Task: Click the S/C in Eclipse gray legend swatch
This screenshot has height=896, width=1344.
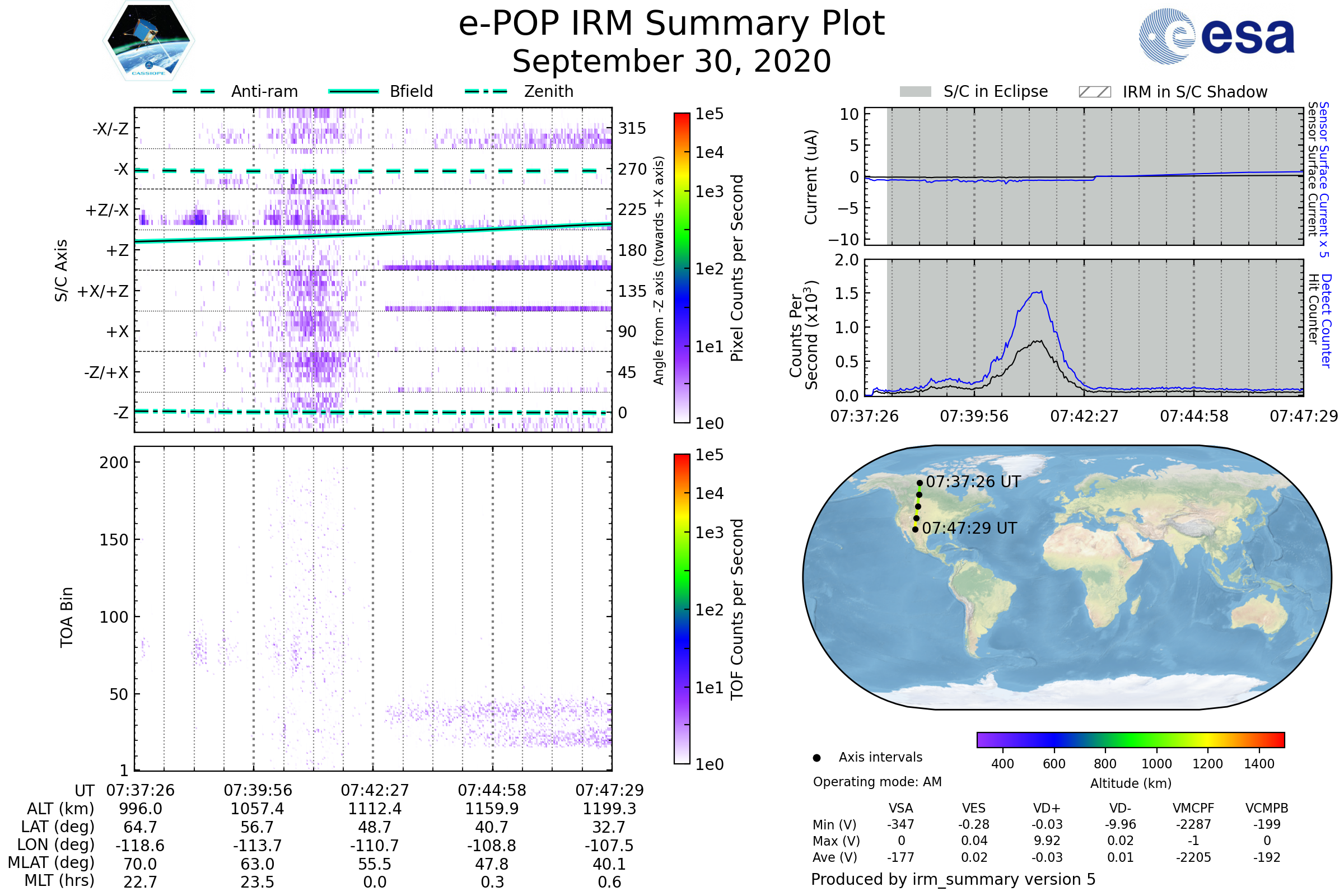Action: 916,92
